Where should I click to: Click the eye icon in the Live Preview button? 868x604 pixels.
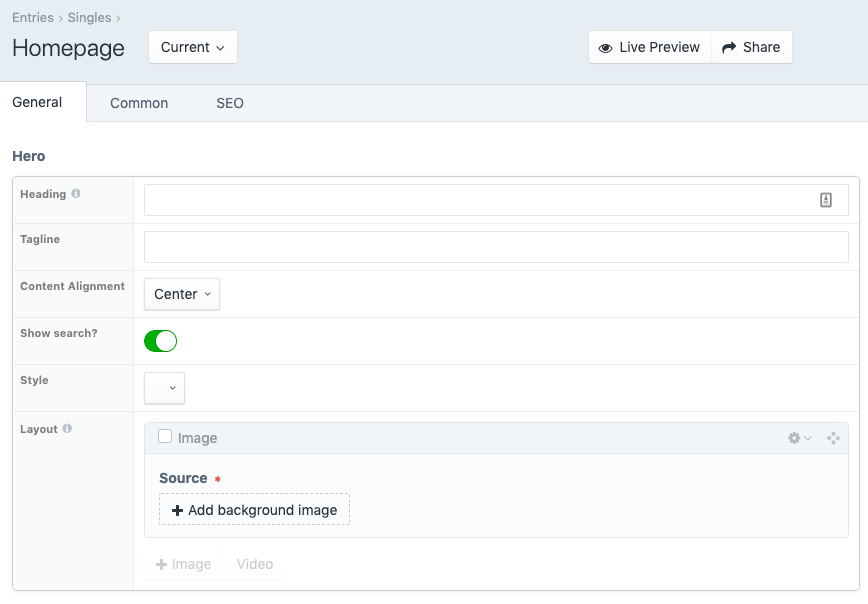[607, 47]
